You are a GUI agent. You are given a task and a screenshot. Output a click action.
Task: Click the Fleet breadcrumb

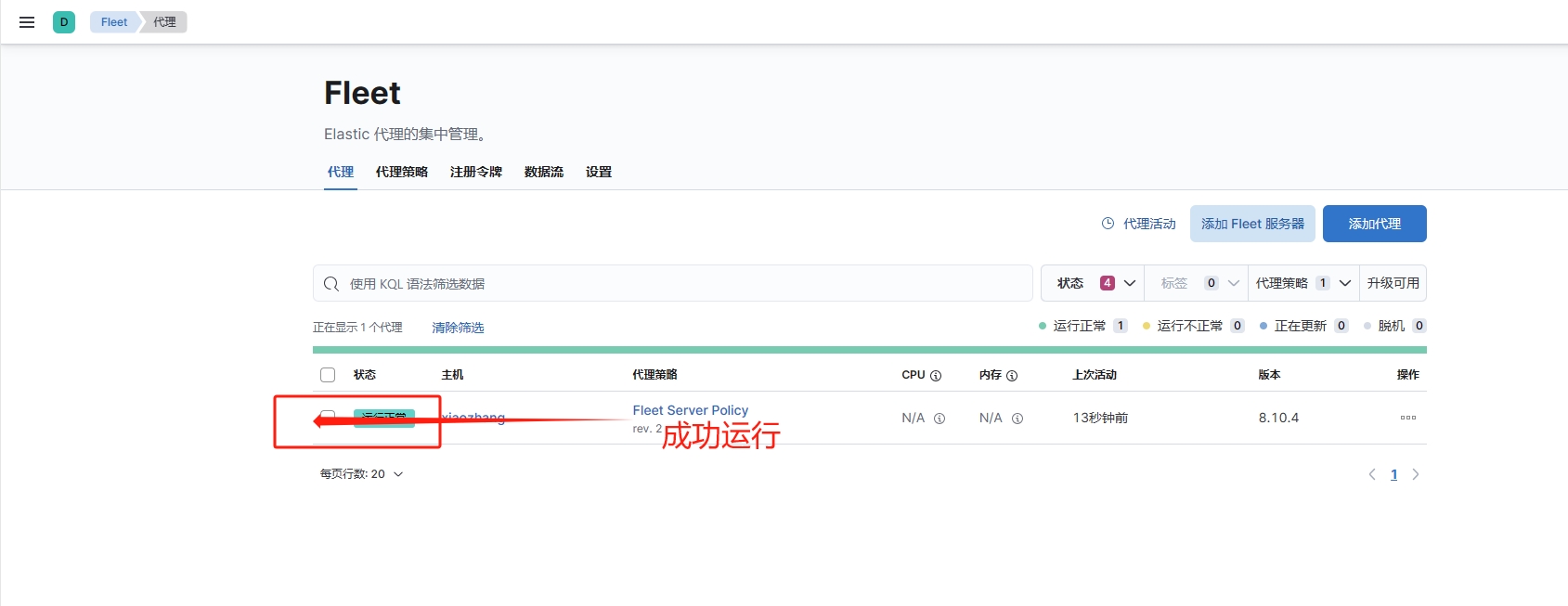114,22
